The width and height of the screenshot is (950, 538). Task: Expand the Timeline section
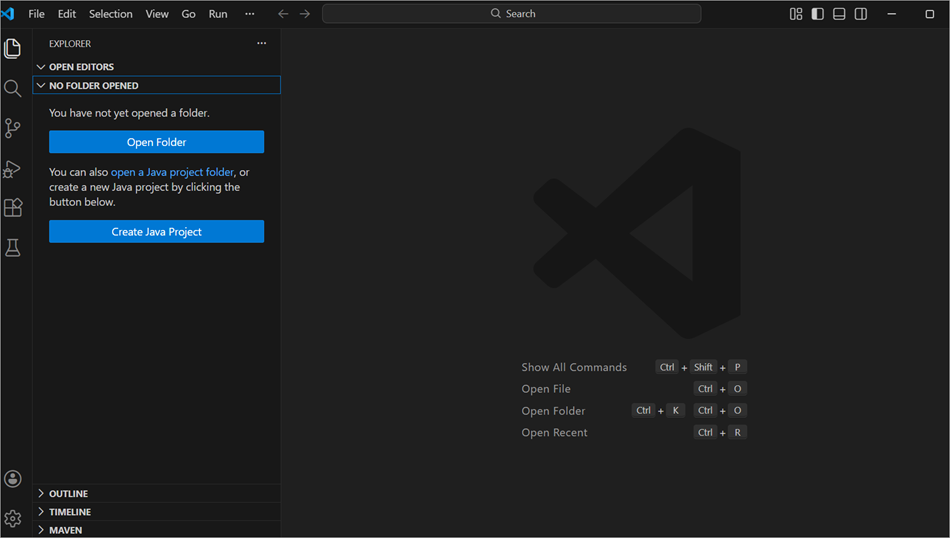(x=156, y=511)
